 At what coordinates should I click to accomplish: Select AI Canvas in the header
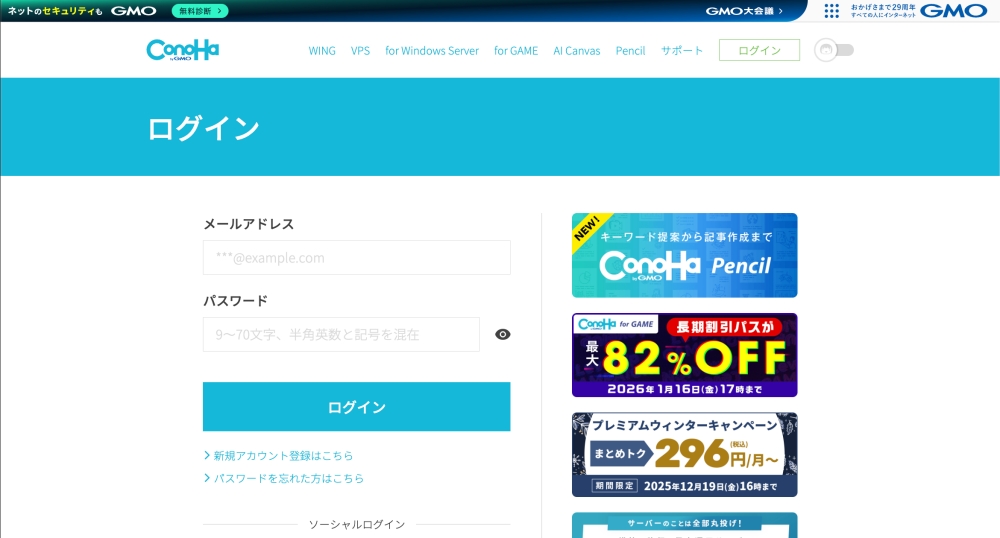pyautogui.click(x=577, y=51)
